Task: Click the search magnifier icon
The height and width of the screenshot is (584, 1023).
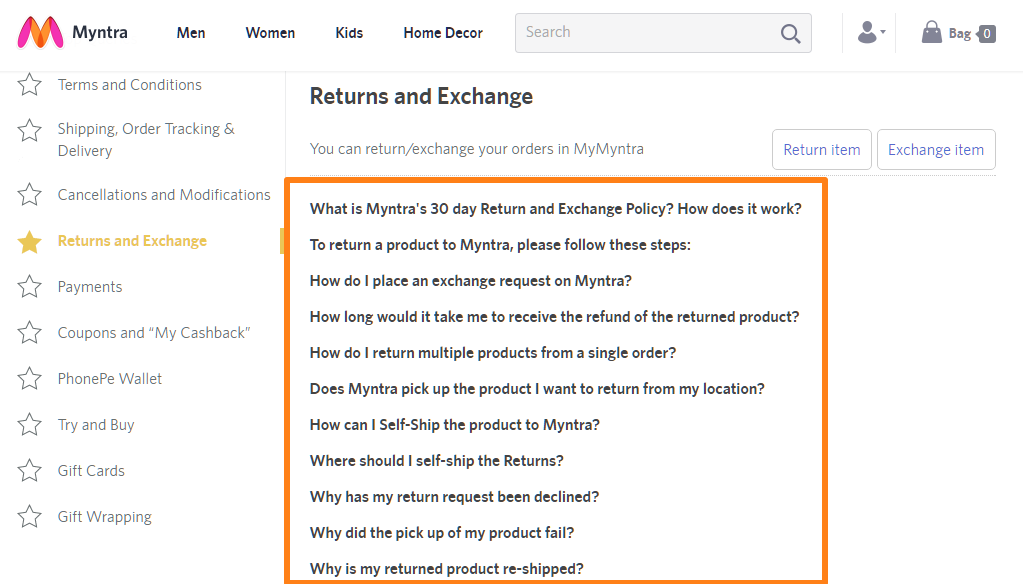Action: point(790,33)
